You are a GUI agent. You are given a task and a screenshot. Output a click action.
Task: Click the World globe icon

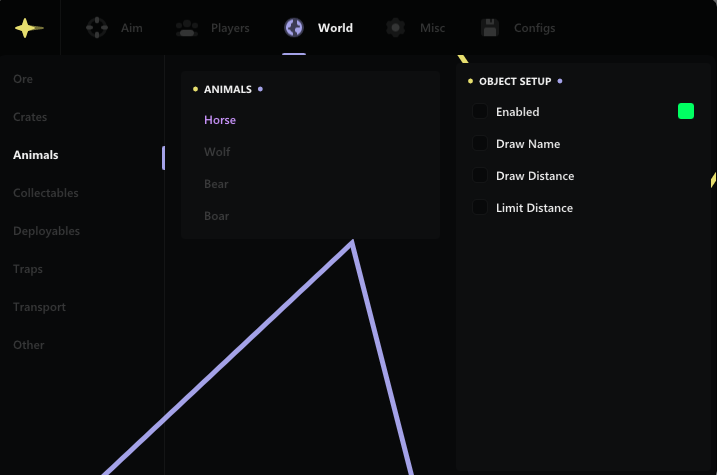(294, 28)
